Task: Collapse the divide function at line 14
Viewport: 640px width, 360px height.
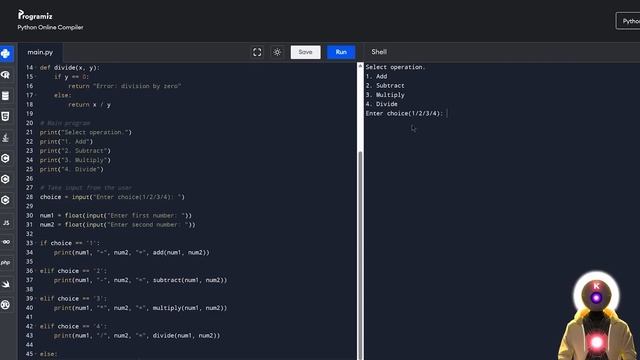Action: pyautogui.click(x=36, y=68)
